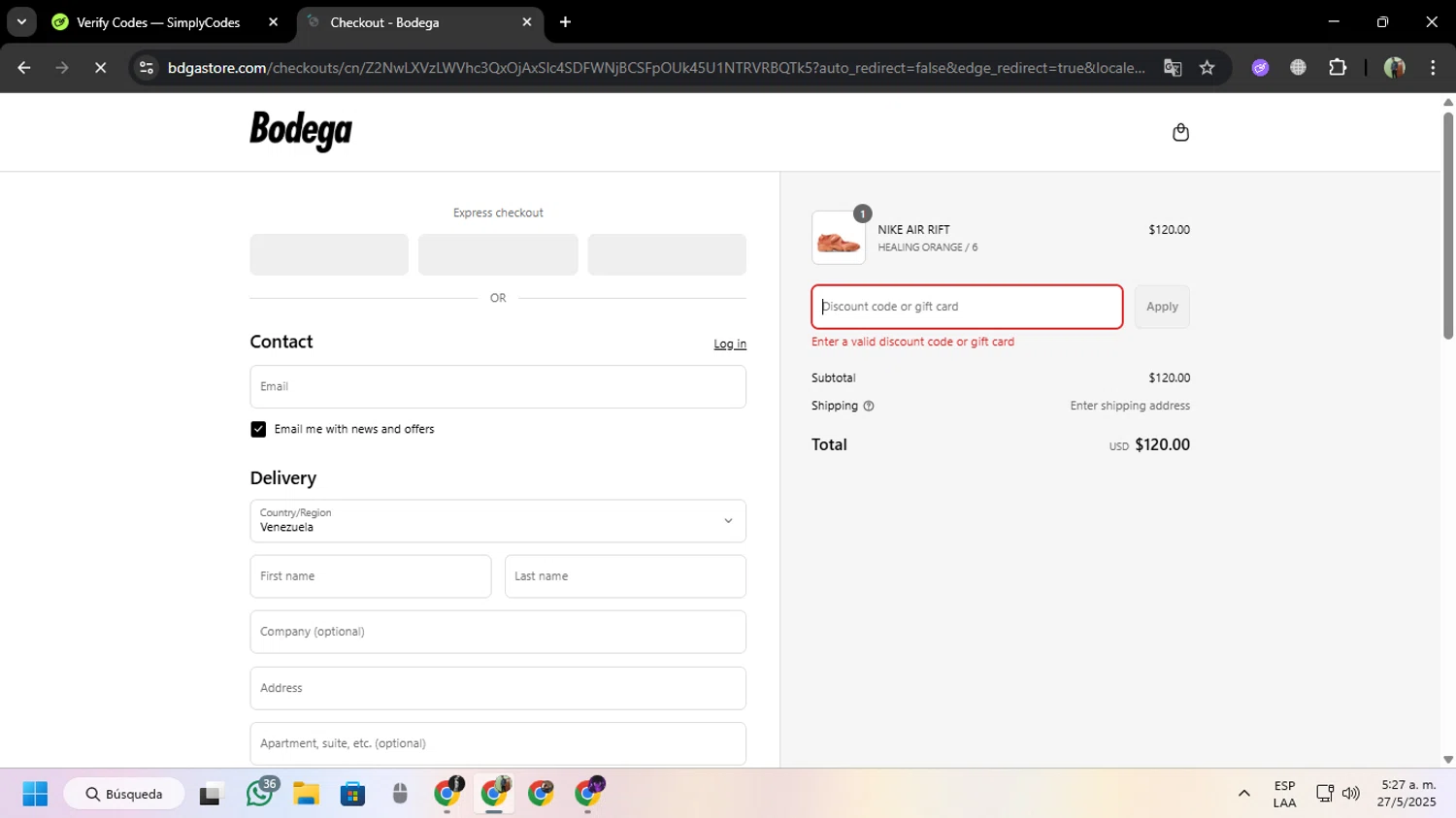This screenshot has height=818, width=1456.
Task: Uncheck Email me with news and offers
Action: coord(258,429)
